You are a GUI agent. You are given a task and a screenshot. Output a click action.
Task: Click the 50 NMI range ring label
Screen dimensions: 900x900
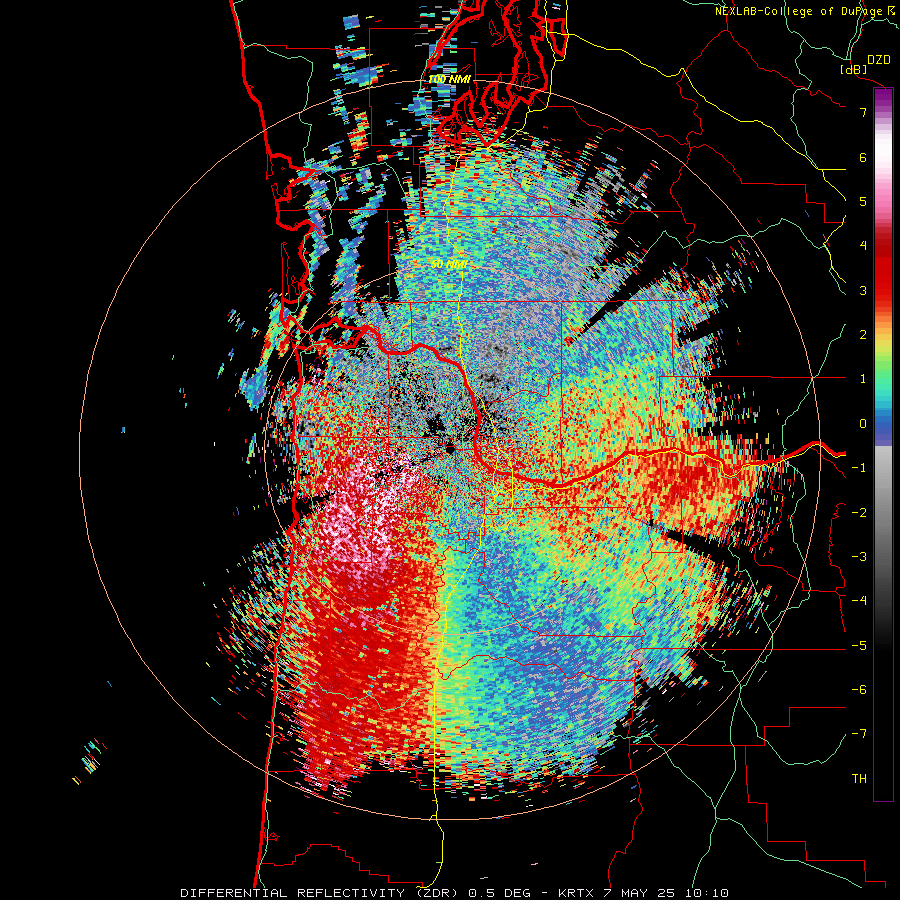coord(449,264)
